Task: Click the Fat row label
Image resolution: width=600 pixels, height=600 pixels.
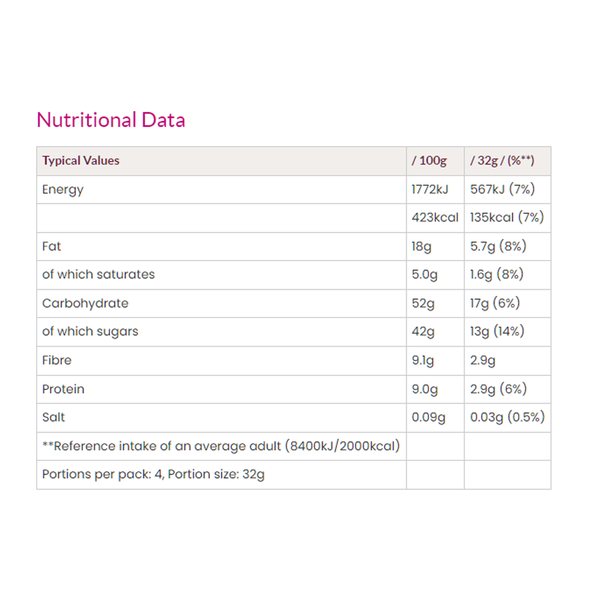Action: pos(52,246)
